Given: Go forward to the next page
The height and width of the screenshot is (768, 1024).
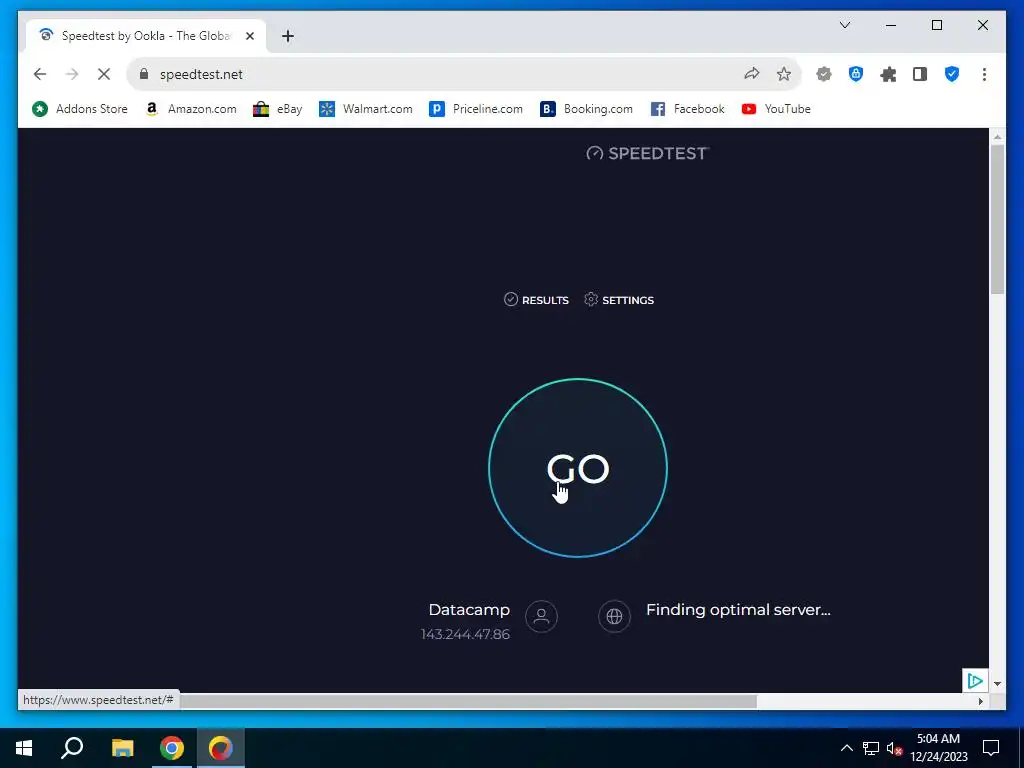Looking at the screenshot, I should (72, 74).
